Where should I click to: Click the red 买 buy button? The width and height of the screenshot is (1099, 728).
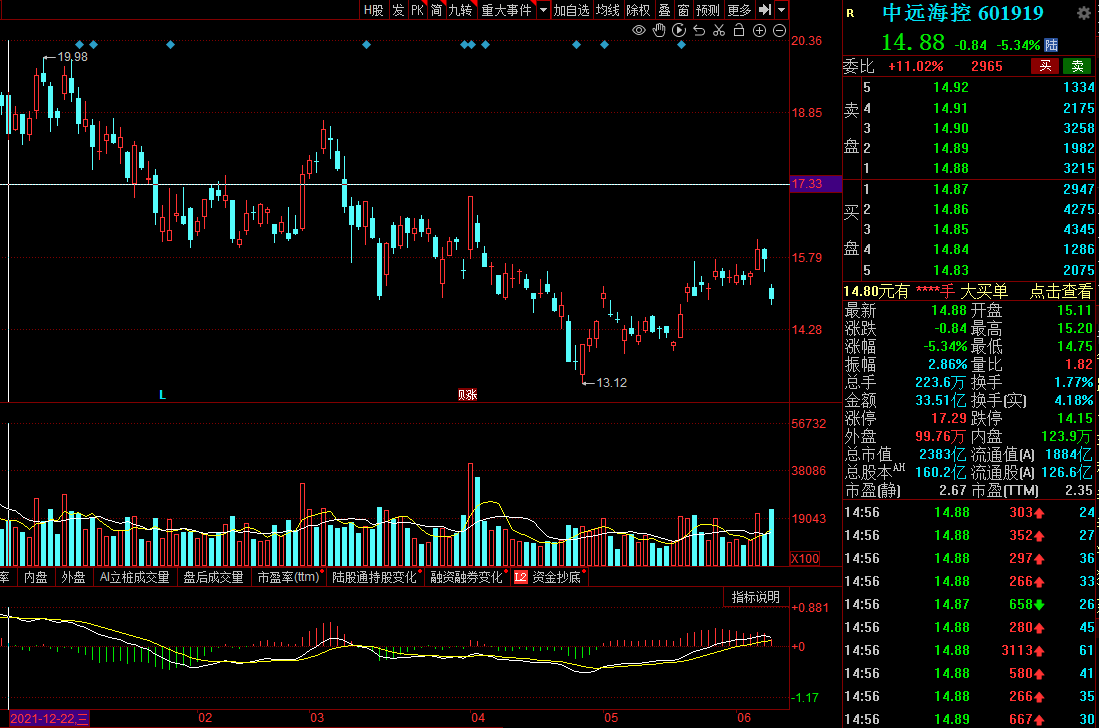[1045, 66]
